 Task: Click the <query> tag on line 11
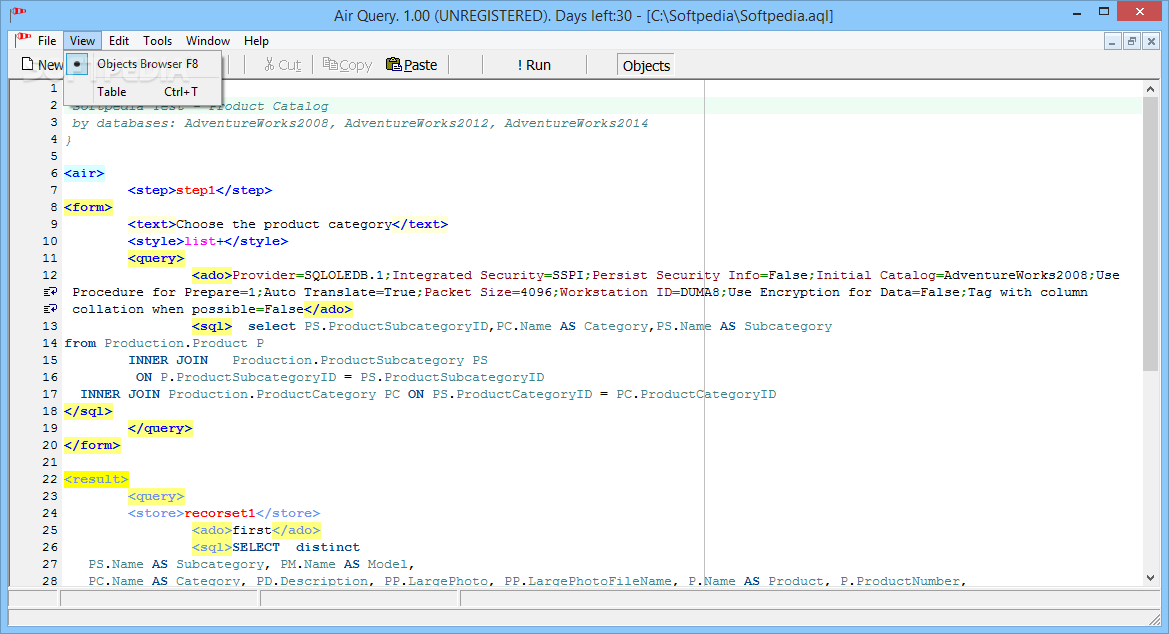click(156, 259)
